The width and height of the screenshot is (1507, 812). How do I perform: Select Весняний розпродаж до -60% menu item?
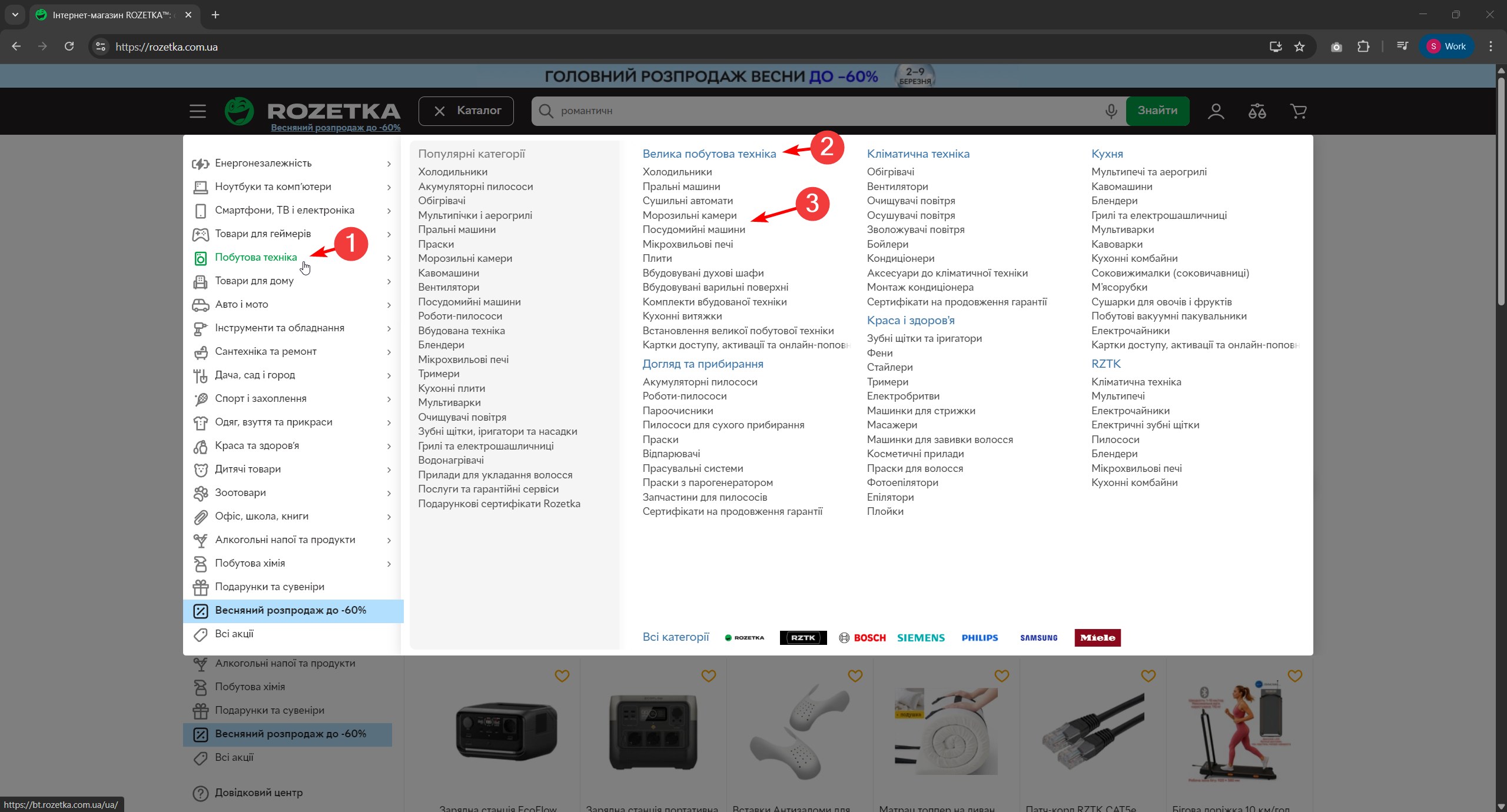point(290,610)
